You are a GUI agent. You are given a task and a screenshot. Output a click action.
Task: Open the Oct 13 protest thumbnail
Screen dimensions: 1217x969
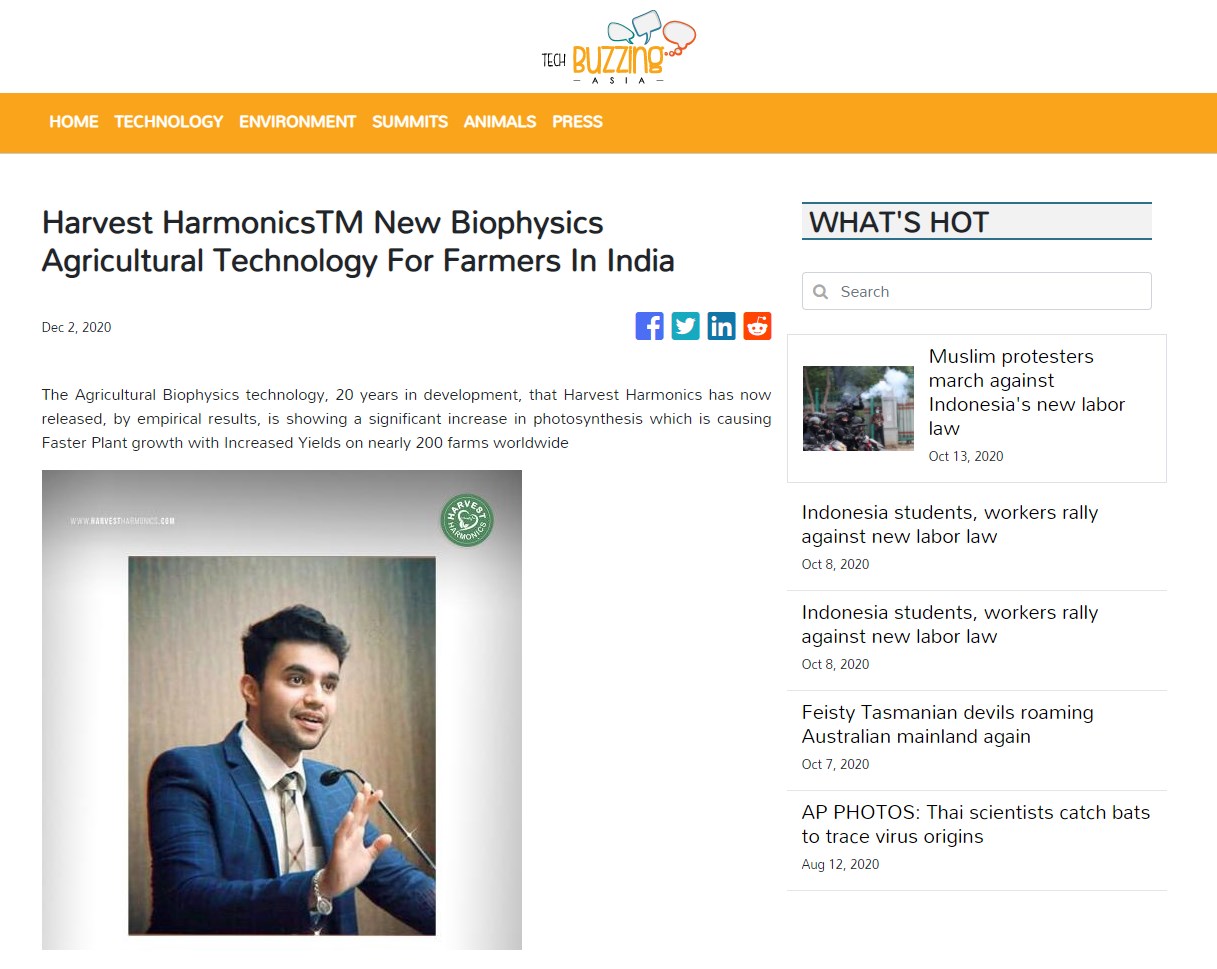(x=858, y=408)
